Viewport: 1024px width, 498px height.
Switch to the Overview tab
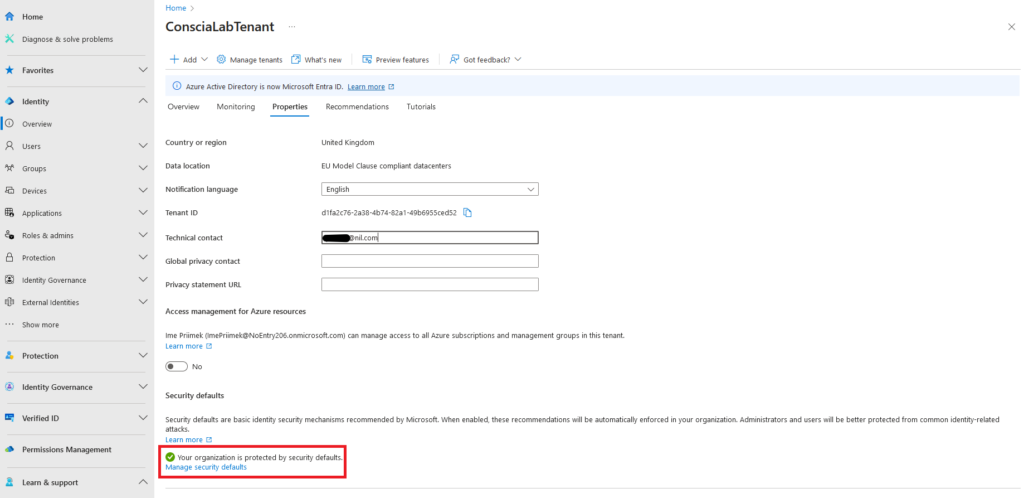click(x=184, y=107)
